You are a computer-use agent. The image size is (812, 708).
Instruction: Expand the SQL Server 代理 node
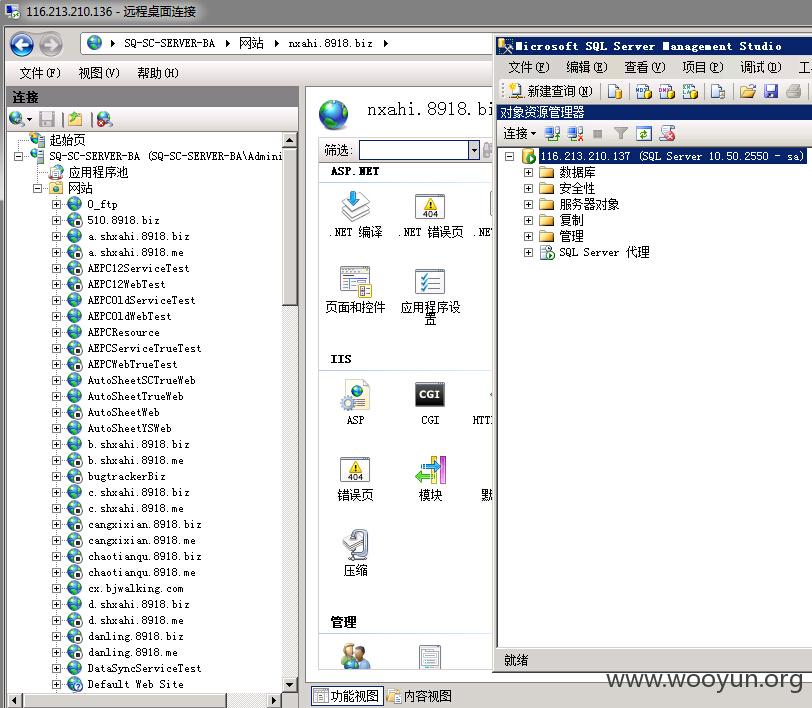coord(528,252)
